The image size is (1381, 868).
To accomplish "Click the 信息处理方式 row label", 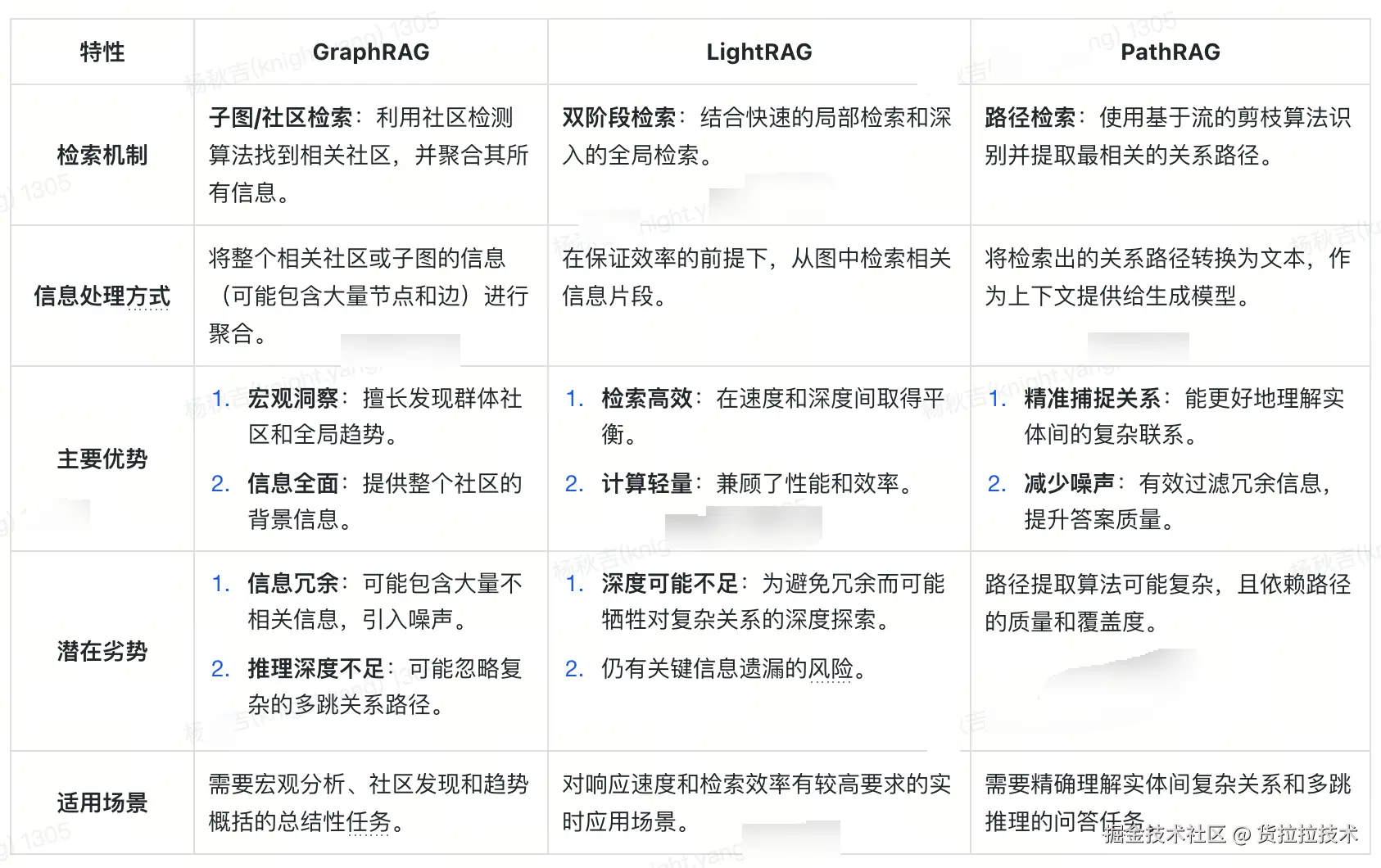I will (x=102, y=296).
